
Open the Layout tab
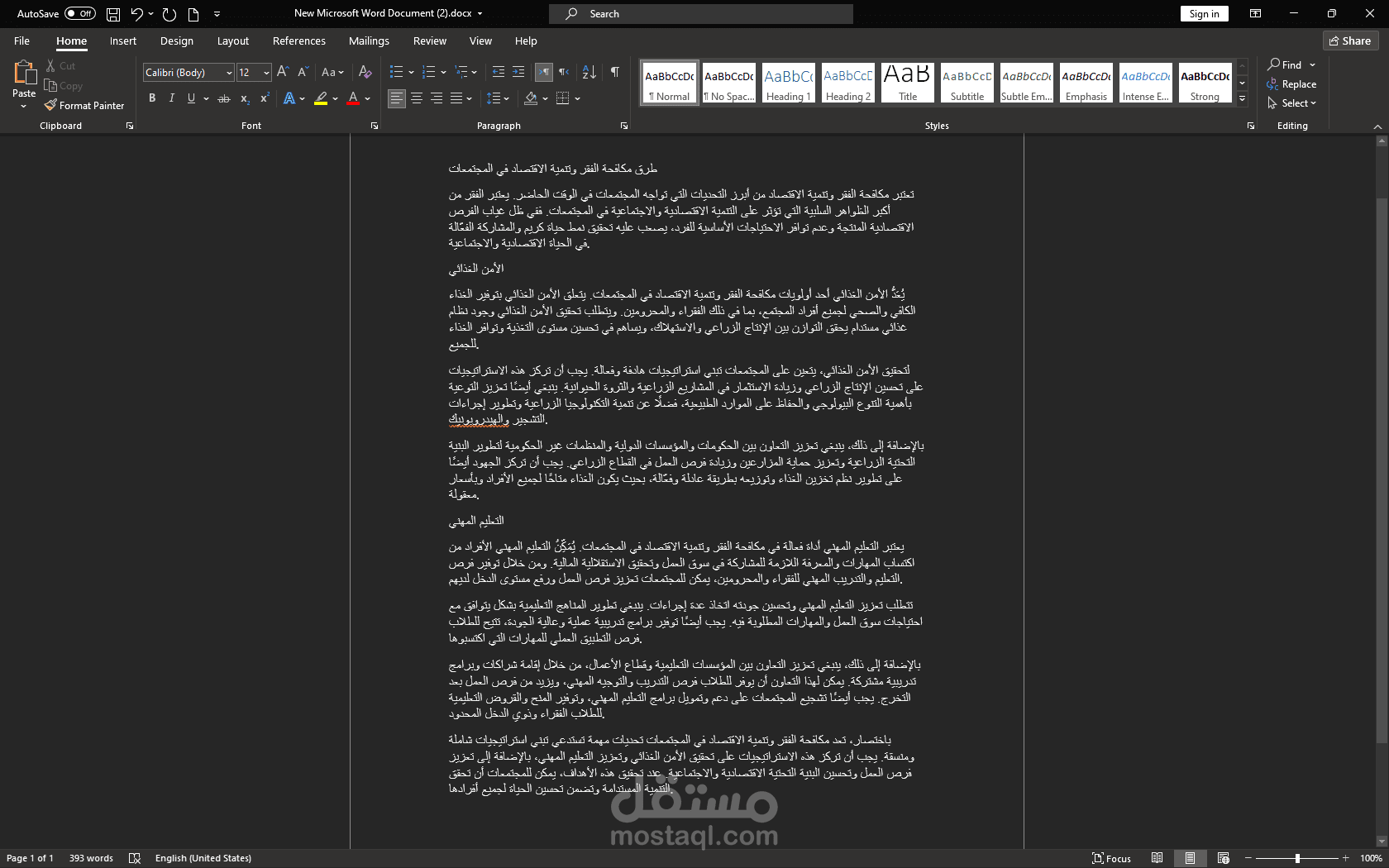point(233,41)
